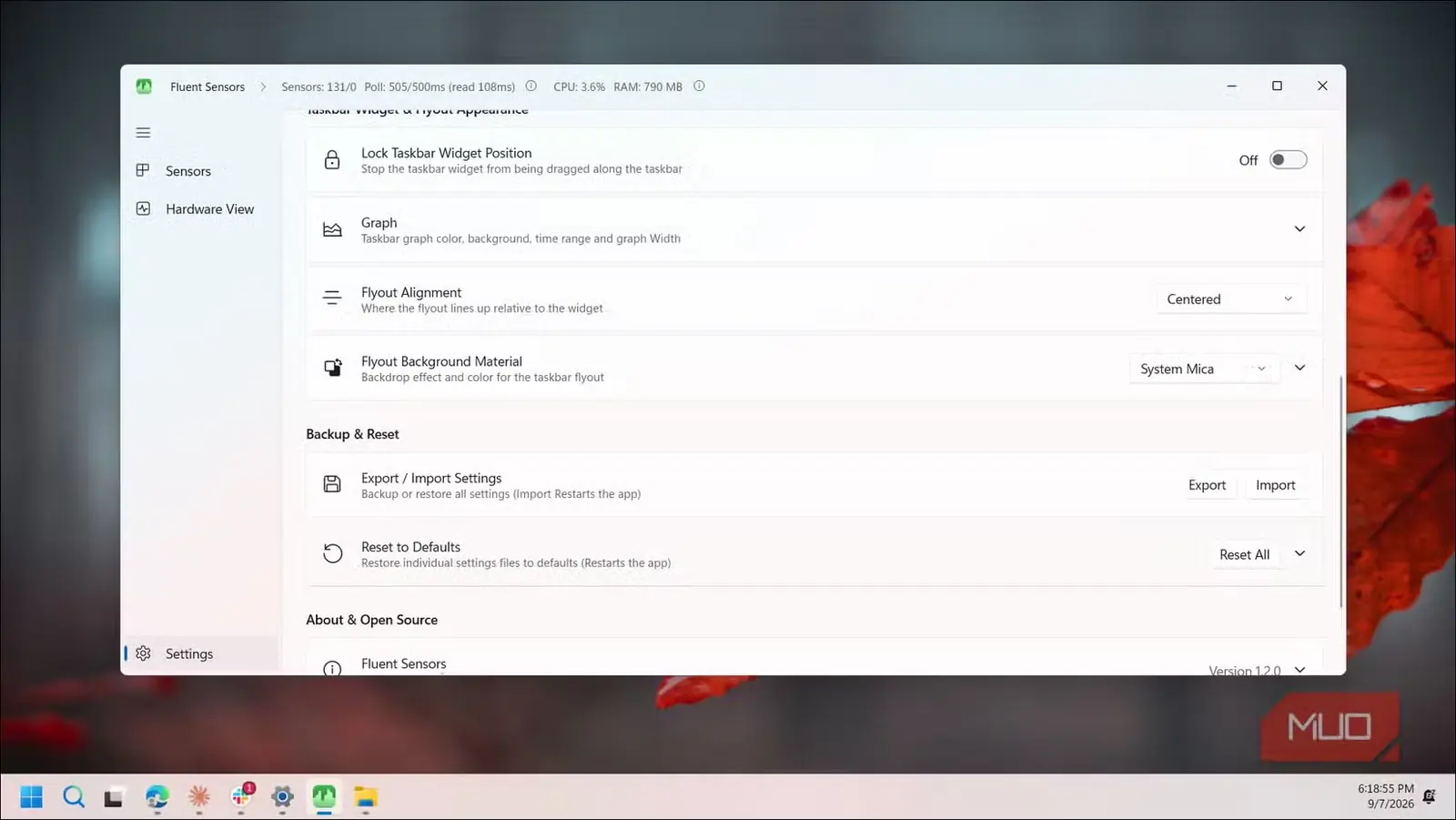Open the hamburger navigation menu

pyautogui.click(x=143, y=133)
